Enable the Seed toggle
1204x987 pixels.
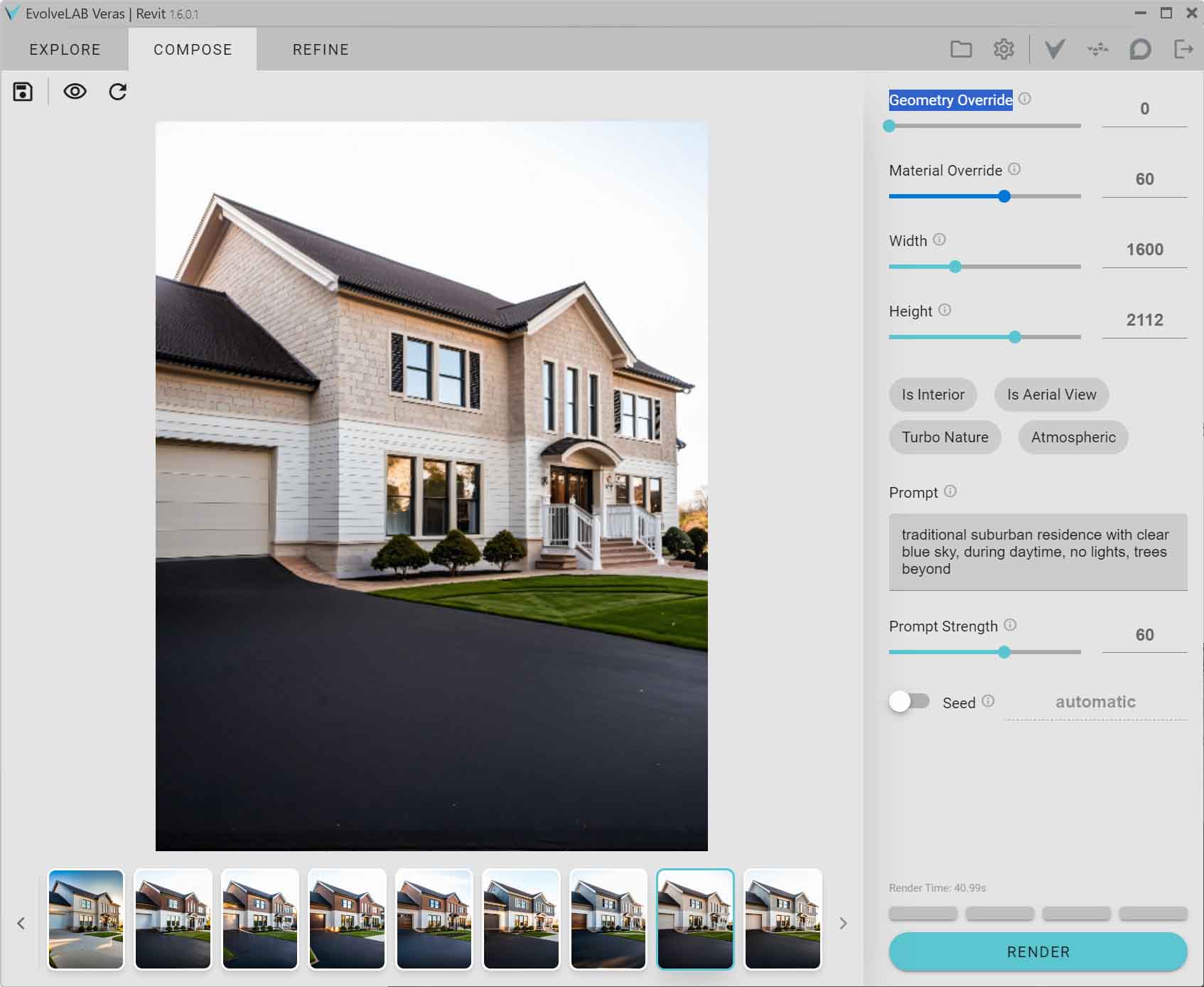(910, 702)
